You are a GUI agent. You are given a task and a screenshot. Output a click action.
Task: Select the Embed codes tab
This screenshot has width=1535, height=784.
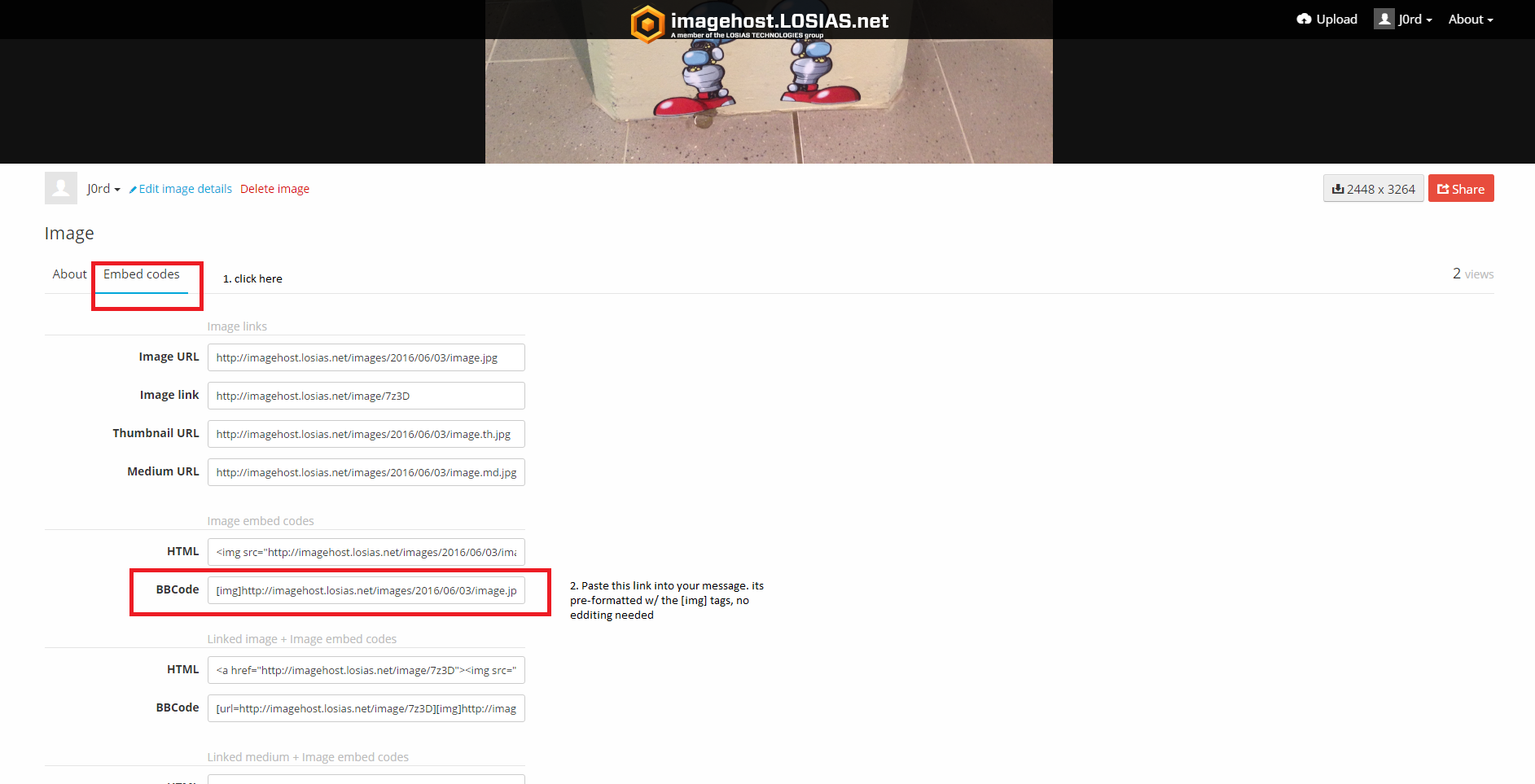[x=142, y=274]
